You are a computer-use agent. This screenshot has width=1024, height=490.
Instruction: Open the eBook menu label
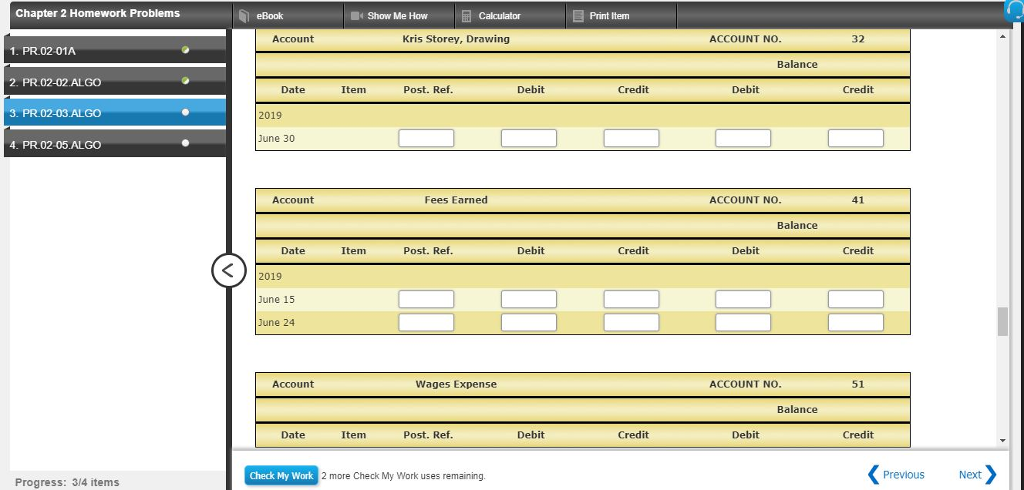click(x=270, y=16)
